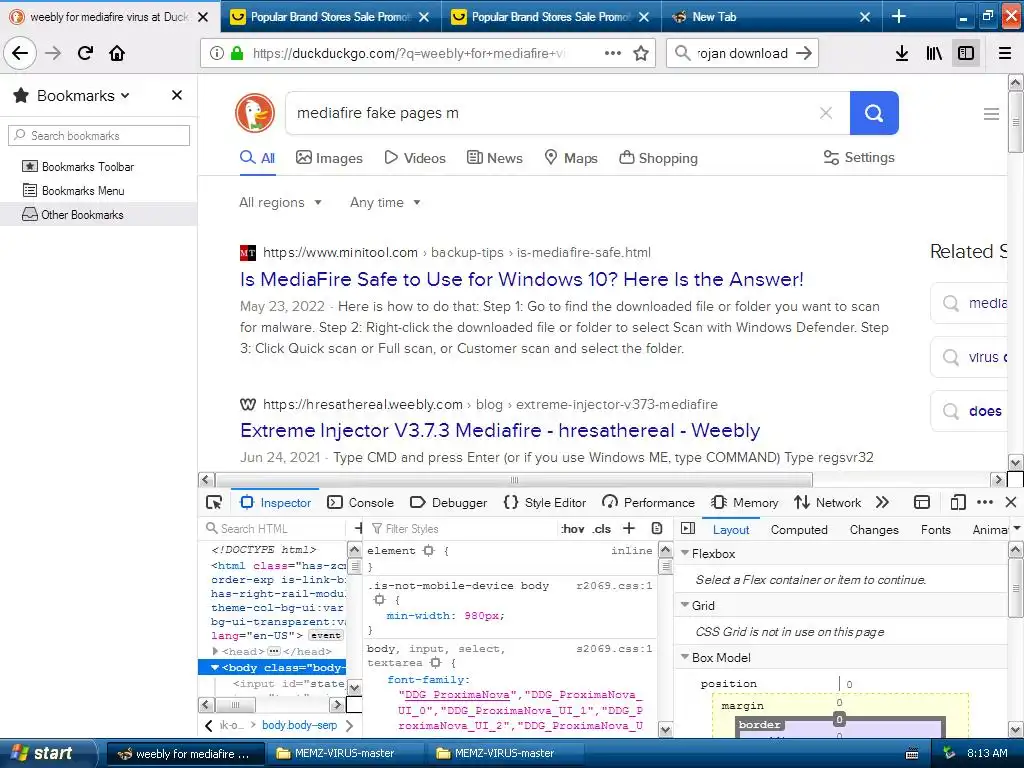This screenshot has width=1024, height=768.
Task: Open the Library icon in toolbar
Action: (934, 53)
